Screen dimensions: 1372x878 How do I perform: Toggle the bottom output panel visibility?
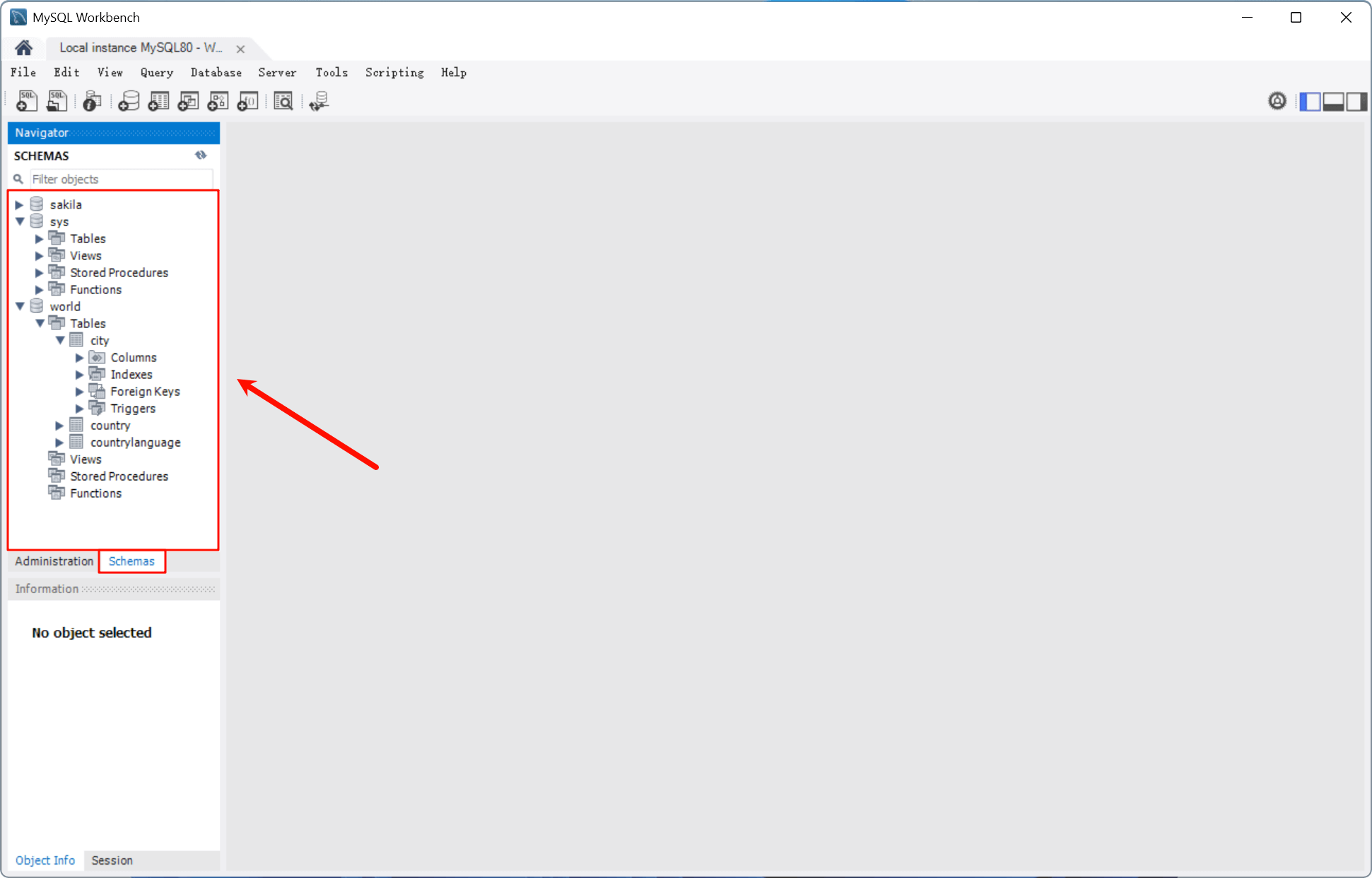(1333, 102)
